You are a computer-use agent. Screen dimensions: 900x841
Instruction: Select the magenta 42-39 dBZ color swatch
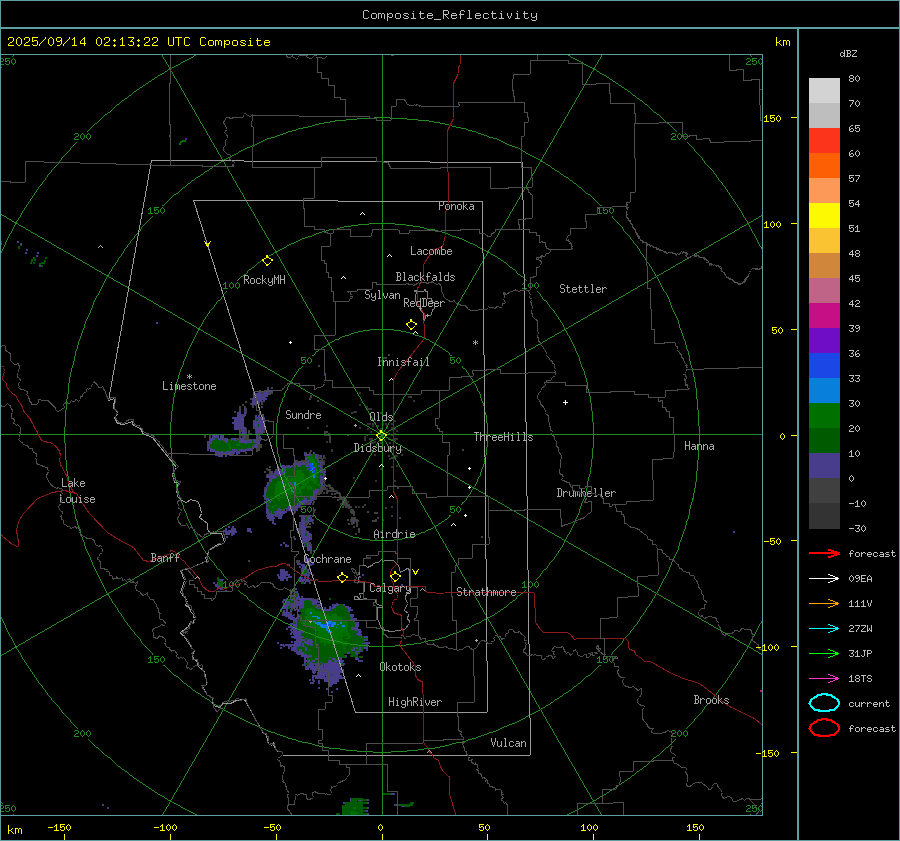point(824,316)
